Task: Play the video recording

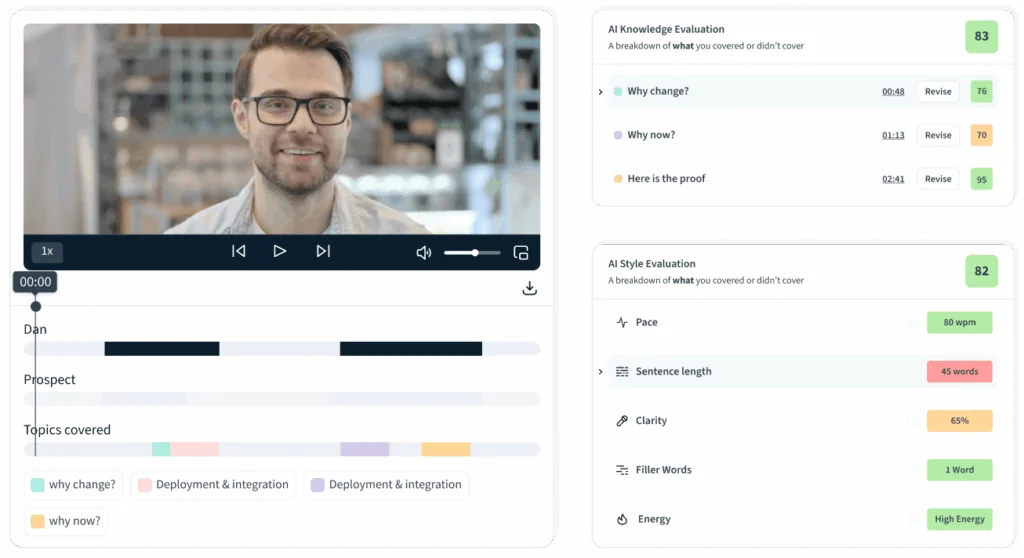Action: coord(280,251)
